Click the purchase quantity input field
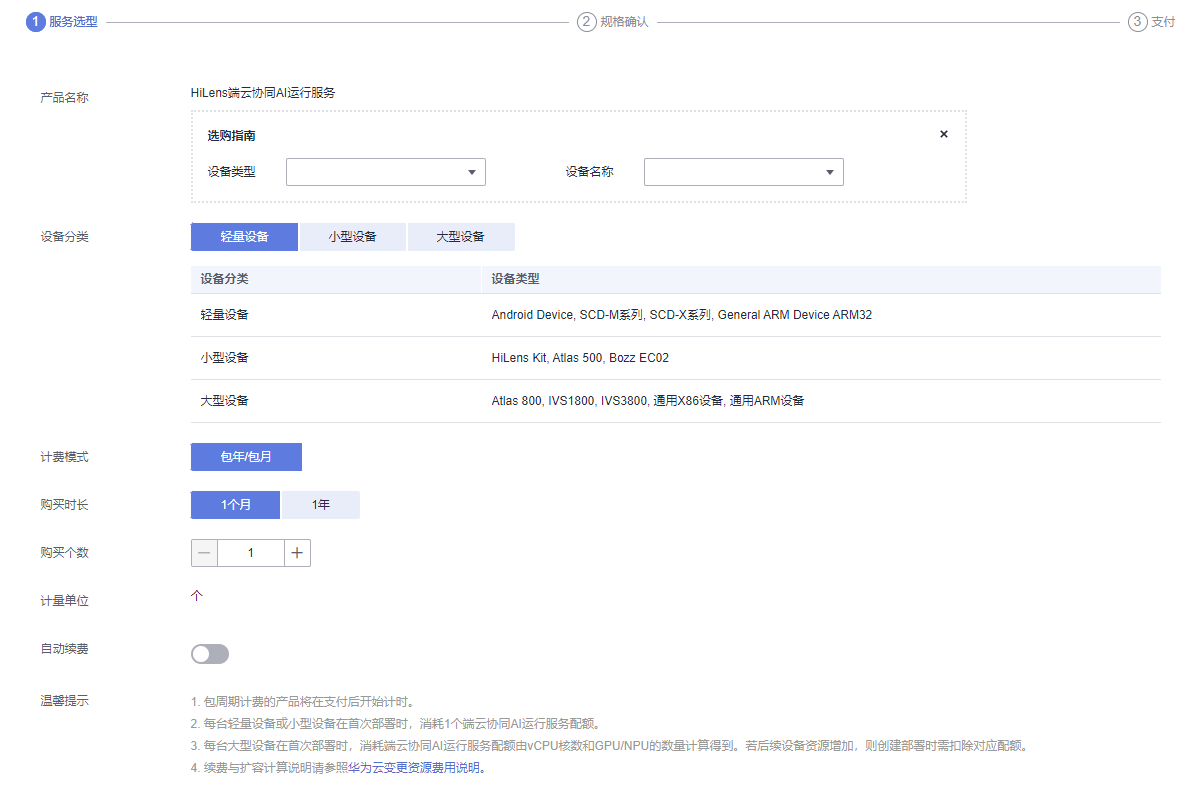The height and width of the screenshot is (801, 1197). 250,553
